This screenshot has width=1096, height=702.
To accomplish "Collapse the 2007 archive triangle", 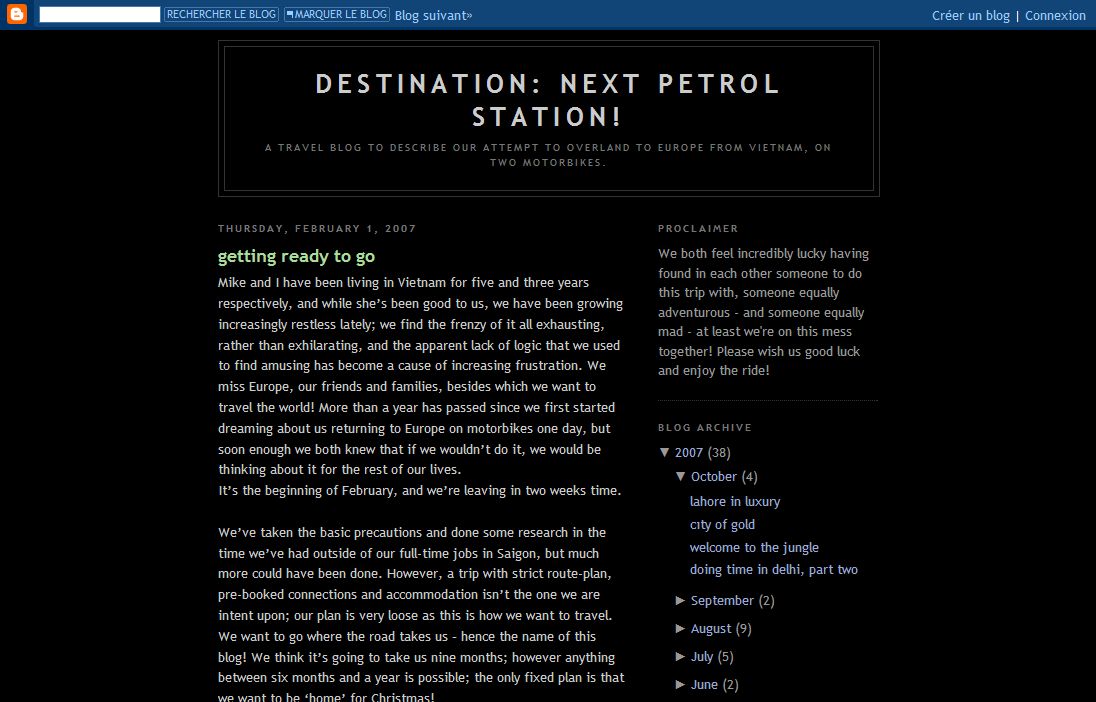I will click(665, 453).
